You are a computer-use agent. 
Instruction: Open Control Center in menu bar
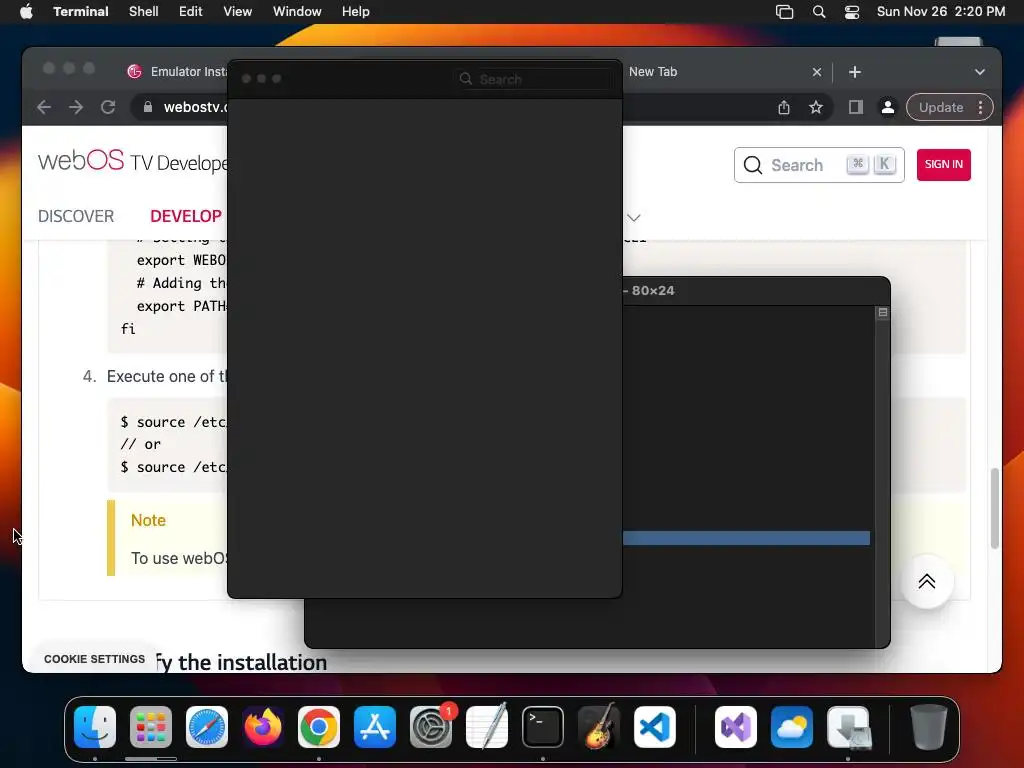tap(852, 12)
